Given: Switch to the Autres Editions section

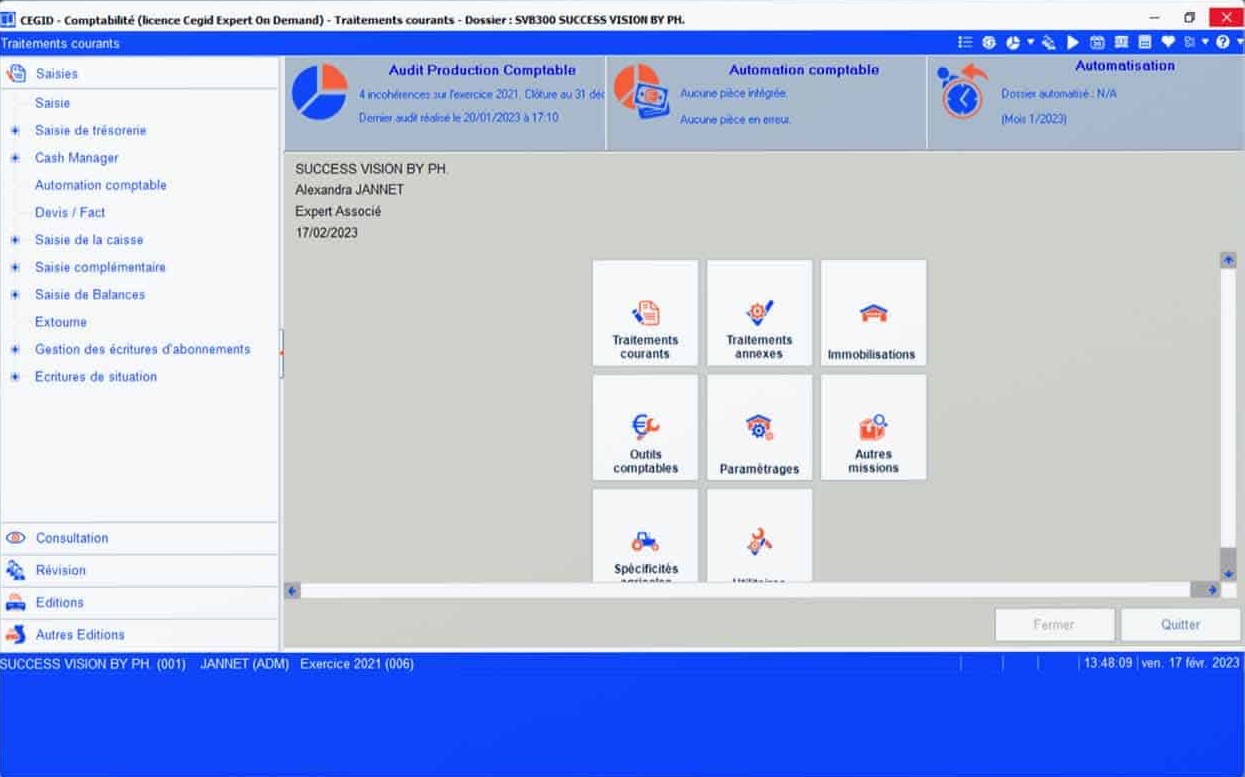Looking at the screenshot, I should tap(139, 634).
